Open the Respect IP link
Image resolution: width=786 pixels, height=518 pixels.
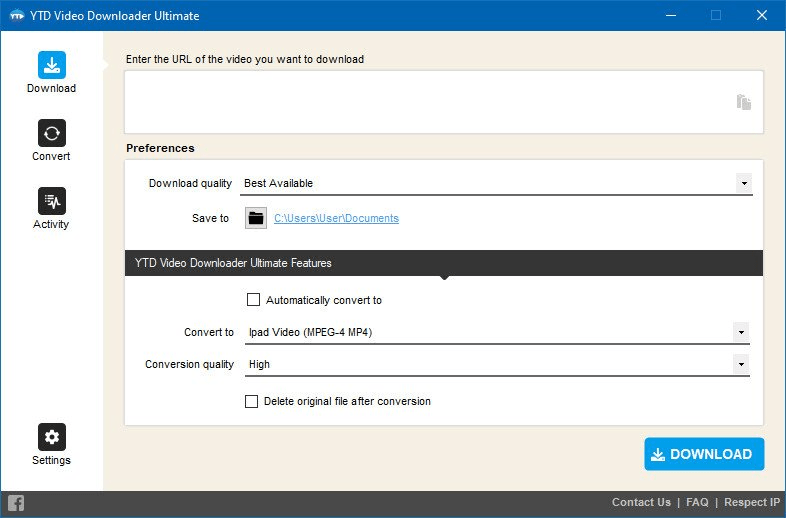pos(752,502)
